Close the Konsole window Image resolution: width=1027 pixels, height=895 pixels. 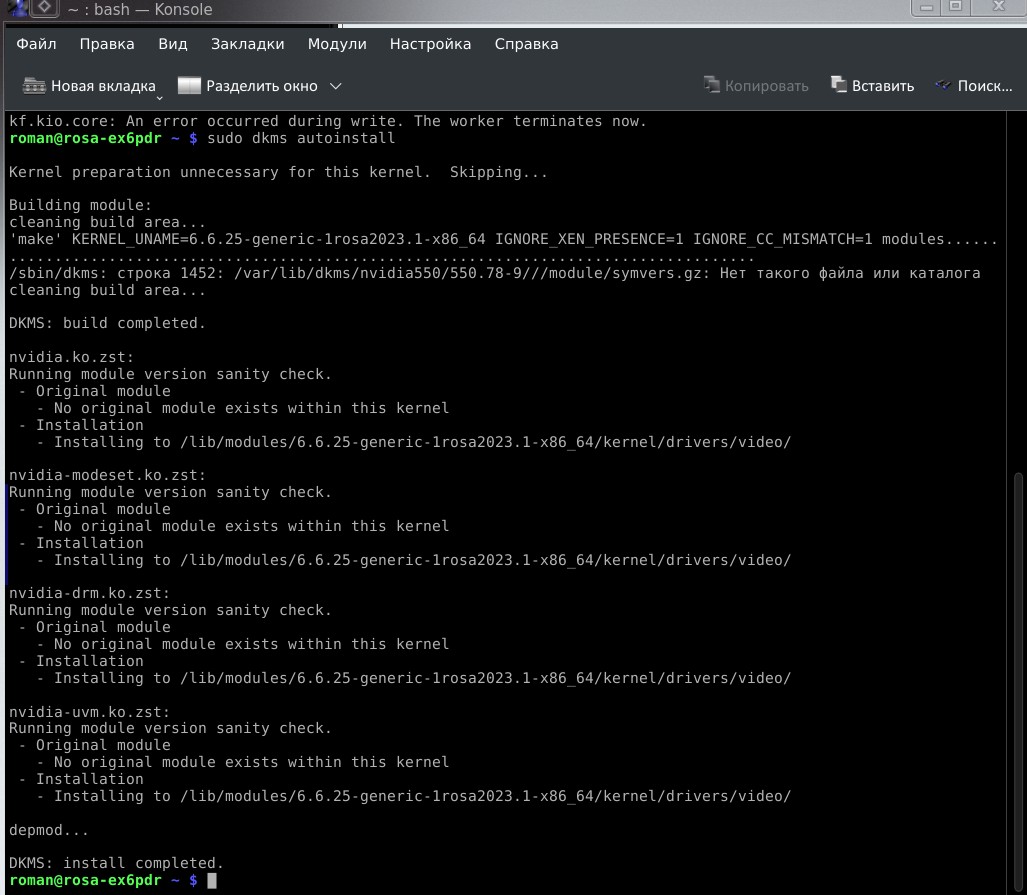tap(999, 7)
